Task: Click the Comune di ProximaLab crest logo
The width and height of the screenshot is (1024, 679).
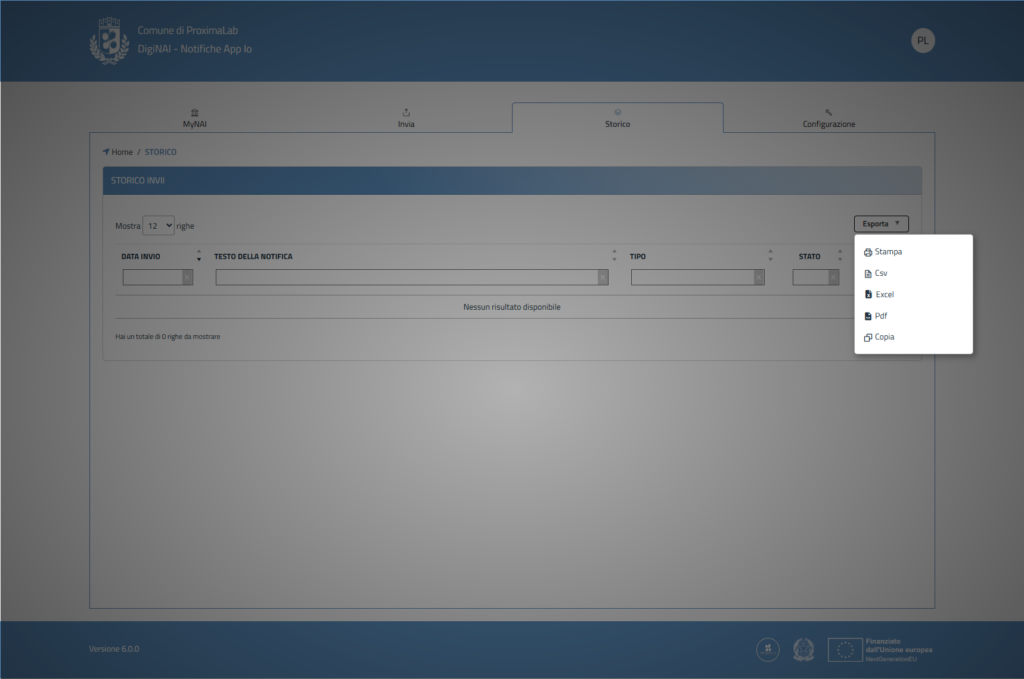Action: 109,41
